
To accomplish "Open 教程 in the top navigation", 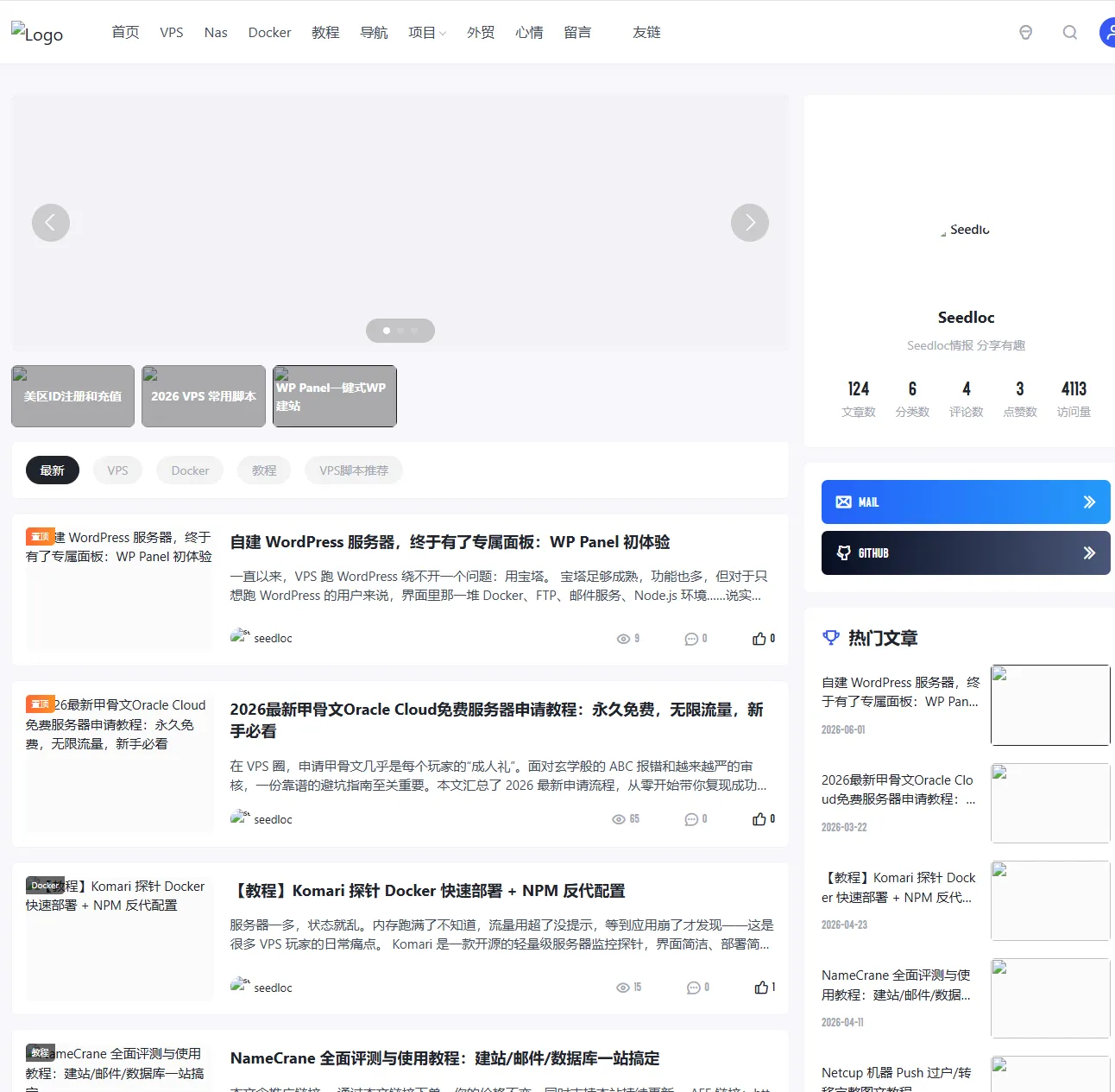I will (325, 33).
